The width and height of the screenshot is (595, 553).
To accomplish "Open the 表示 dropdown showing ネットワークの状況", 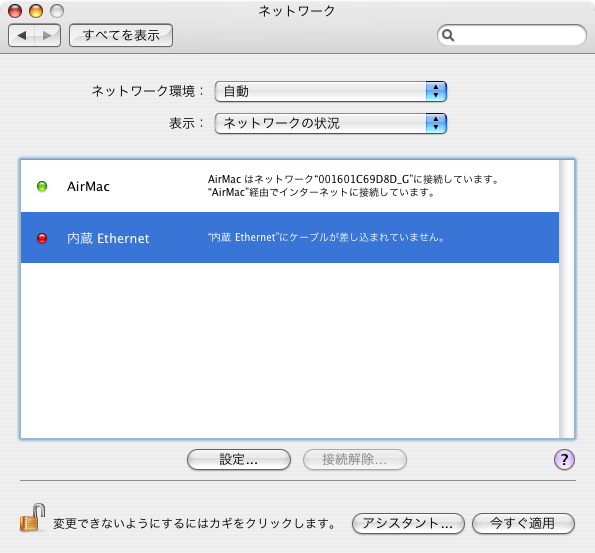I will pyautogui.click(x=331, y=123).
